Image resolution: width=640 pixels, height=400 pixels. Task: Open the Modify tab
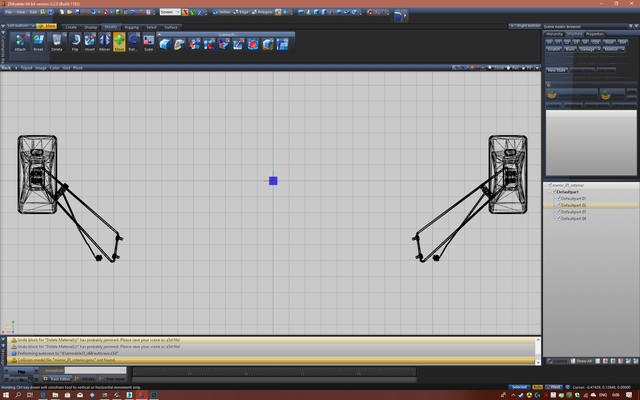pyautogui.click(x=111, y=27)
